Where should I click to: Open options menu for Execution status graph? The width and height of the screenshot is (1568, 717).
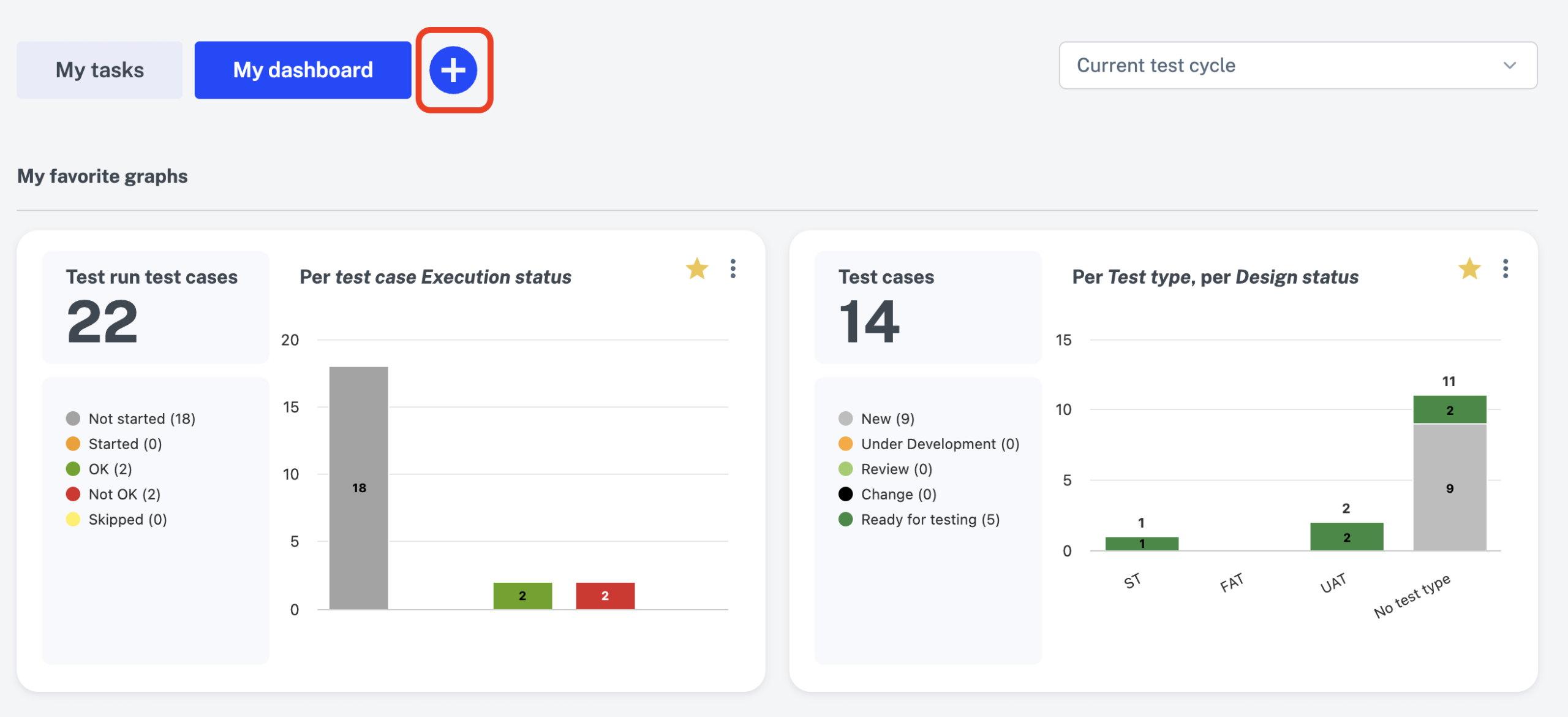point(733,268)
